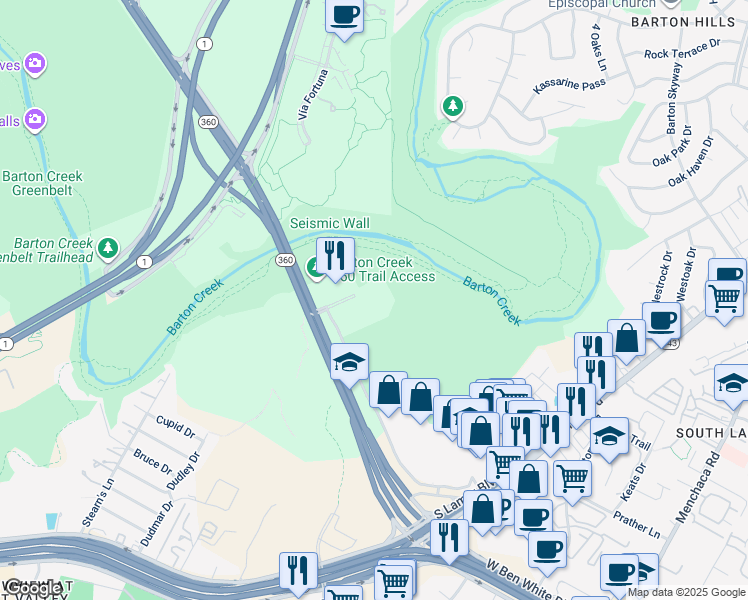Open the graduation cap marker left of Trail label
Image resolution: width=748 pixels, height=600 pixels.
(x=609, y=438)
